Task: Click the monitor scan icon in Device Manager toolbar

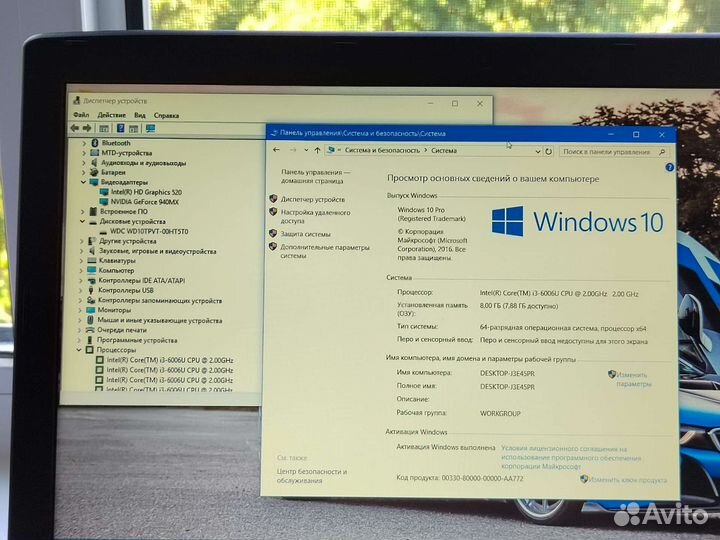Action: click(x=149, y=128)
